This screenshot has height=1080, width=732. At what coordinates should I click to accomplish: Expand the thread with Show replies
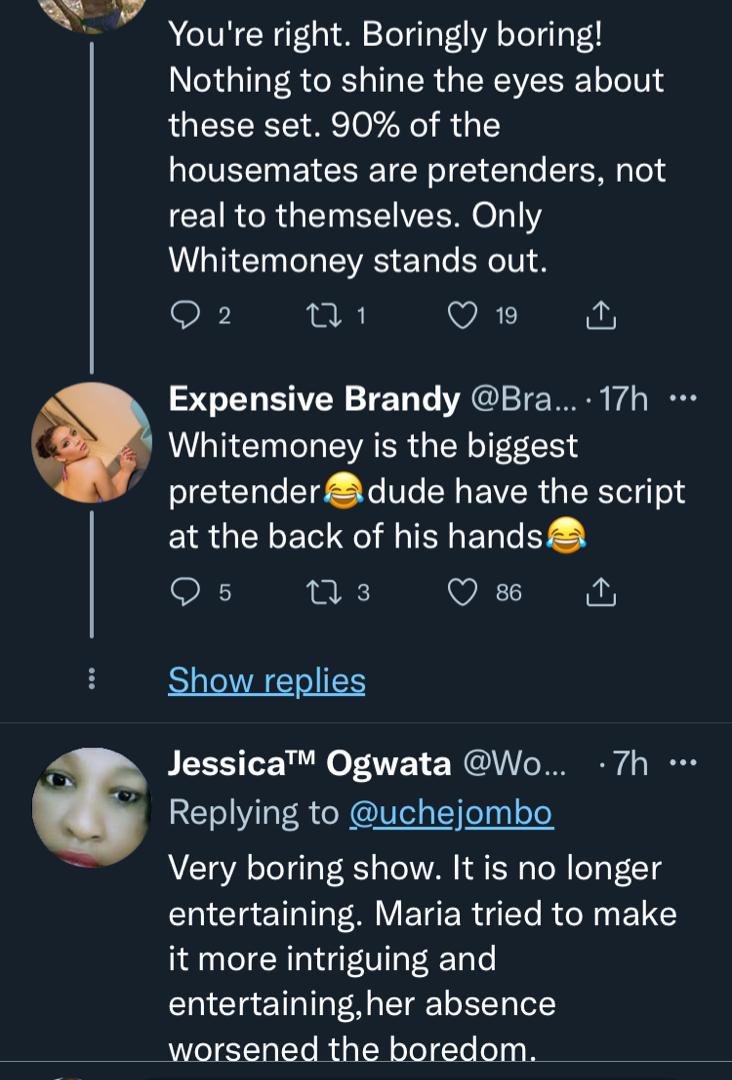pos(266,680)
